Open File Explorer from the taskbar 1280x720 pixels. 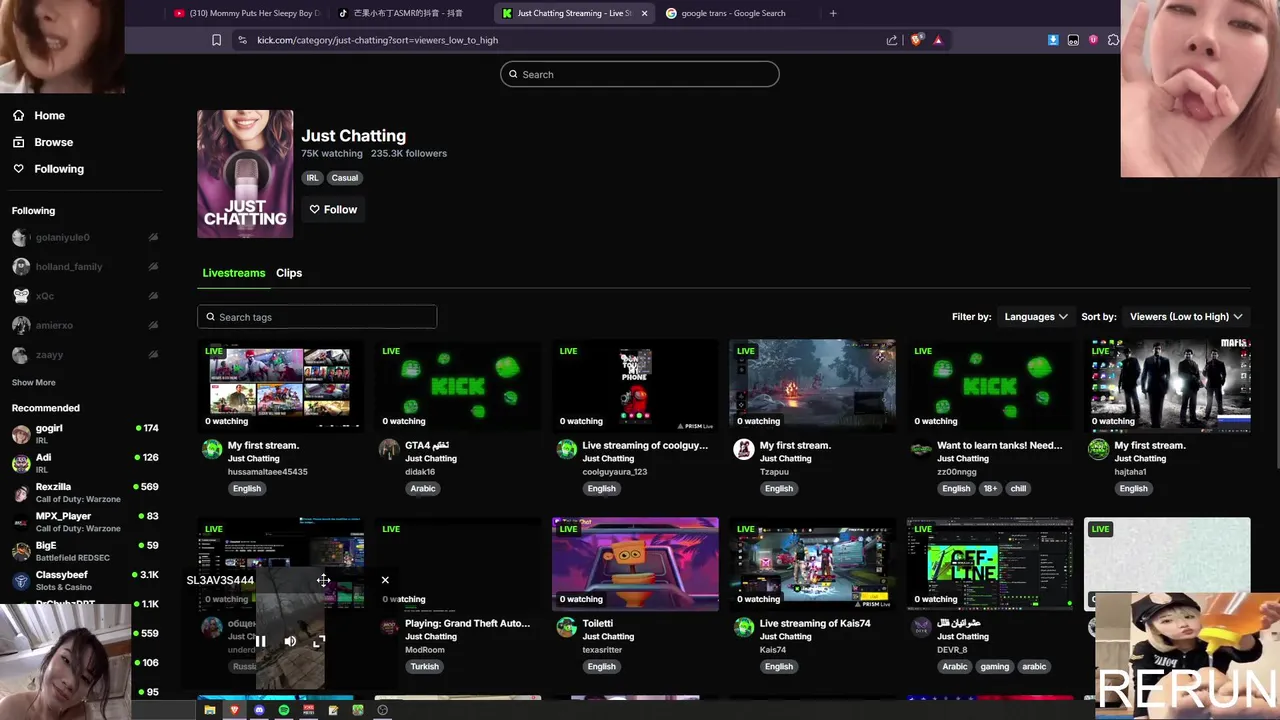point(210,710)
